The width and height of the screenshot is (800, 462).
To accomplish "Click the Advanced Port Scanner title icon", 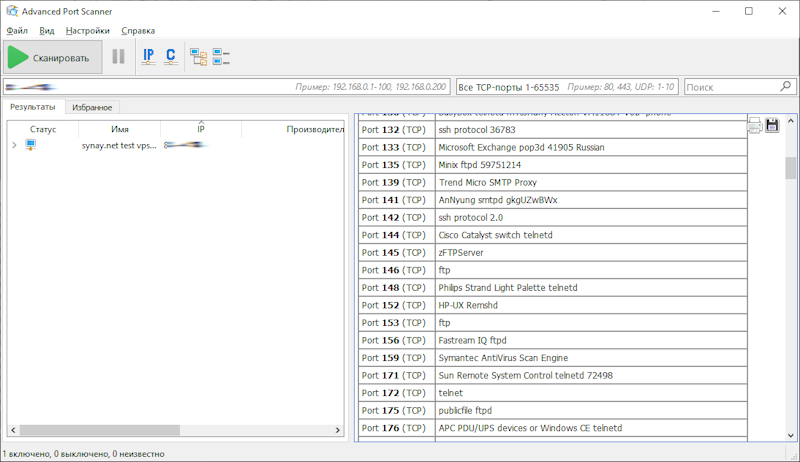I will point(12,11).
